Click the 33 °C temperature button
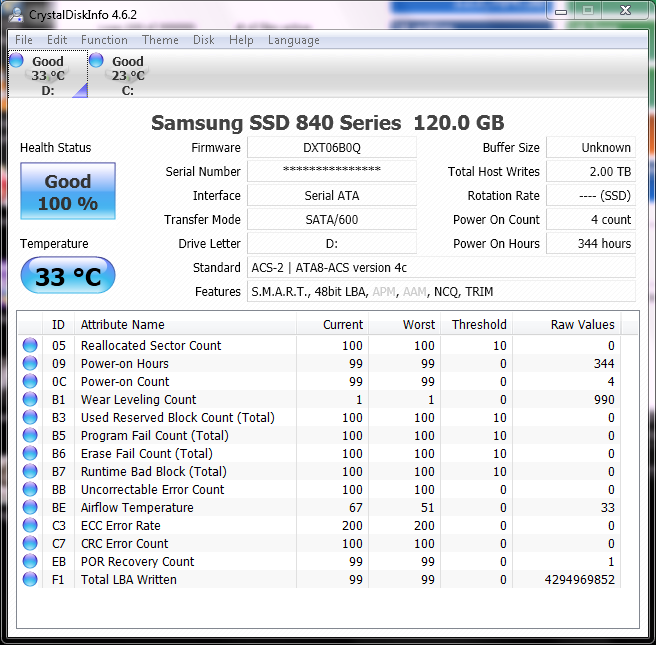This screenshot has height=645, width=656. [x=68, y=275]
